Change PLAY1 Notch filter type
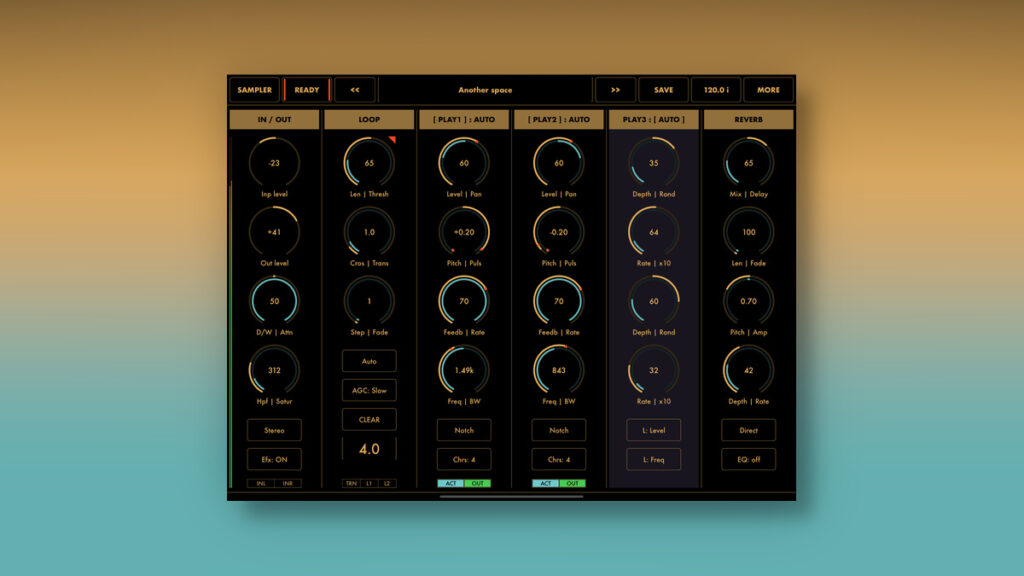 click(464, 430)
